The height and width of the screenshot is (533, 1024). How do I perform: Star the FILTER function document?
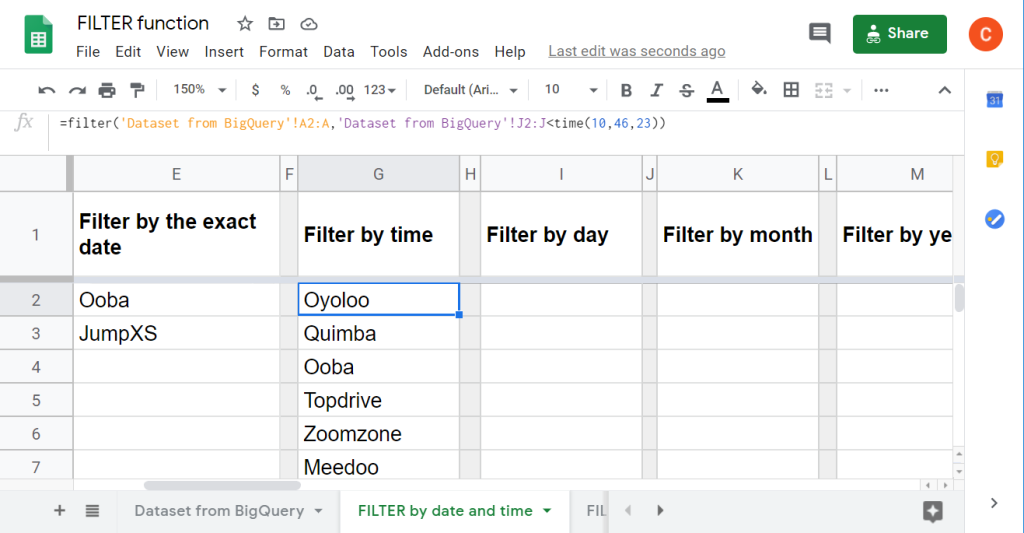[245, 24]
